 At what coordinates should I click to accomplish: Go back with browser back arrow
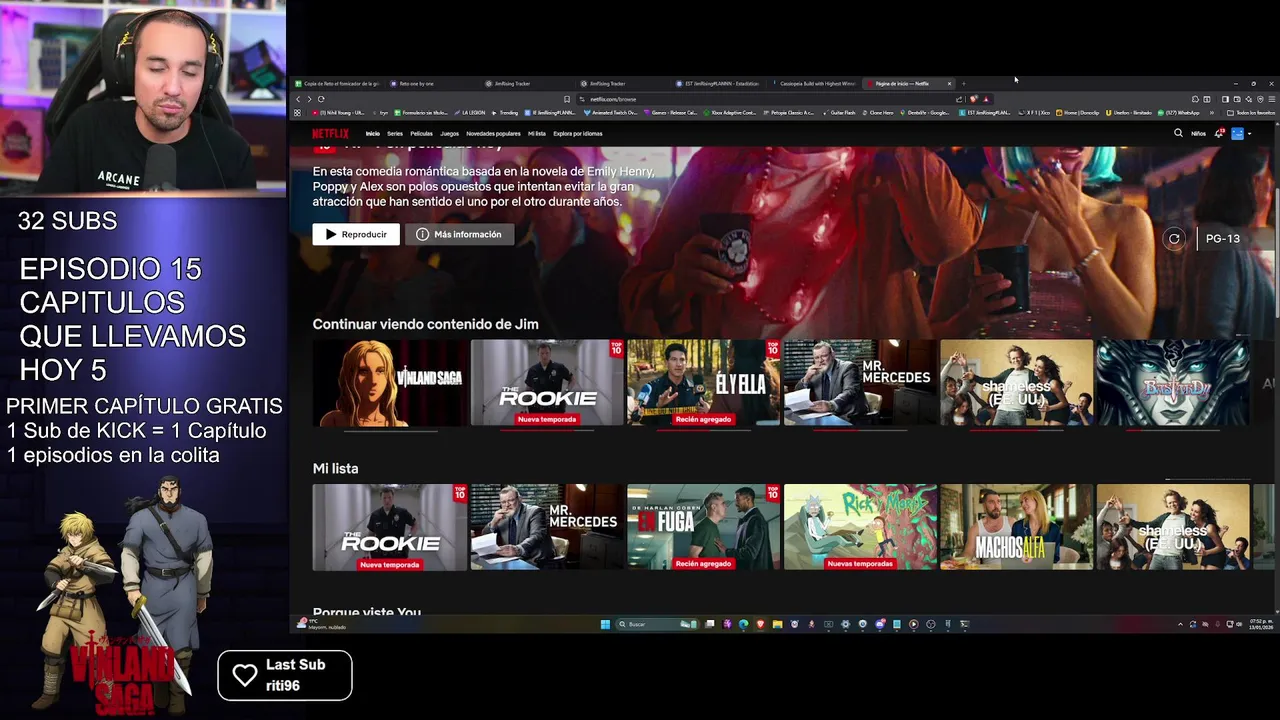click(297, 99)
